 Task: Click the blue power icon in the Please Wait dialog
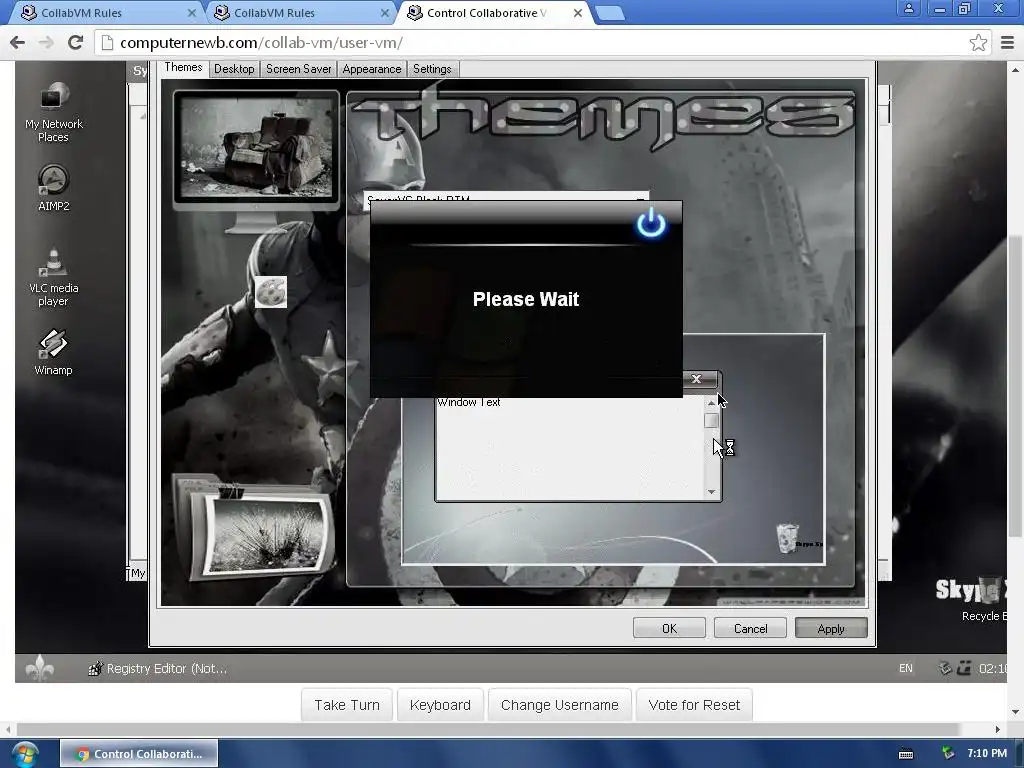(x=651, y=223)
